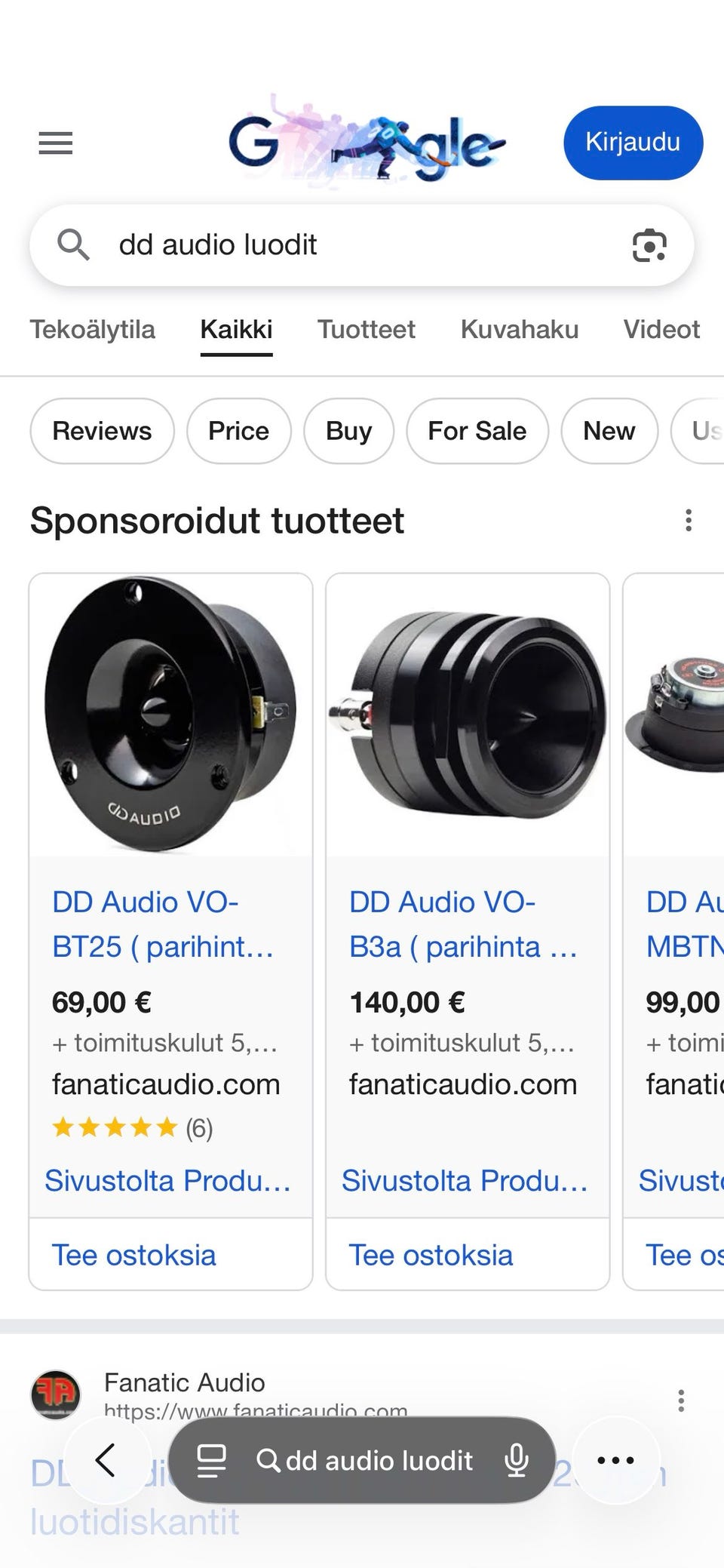Select the Reviews filter chip
Image resolution: width=724 pixels, height=1568 pixels.
(102, 431)
